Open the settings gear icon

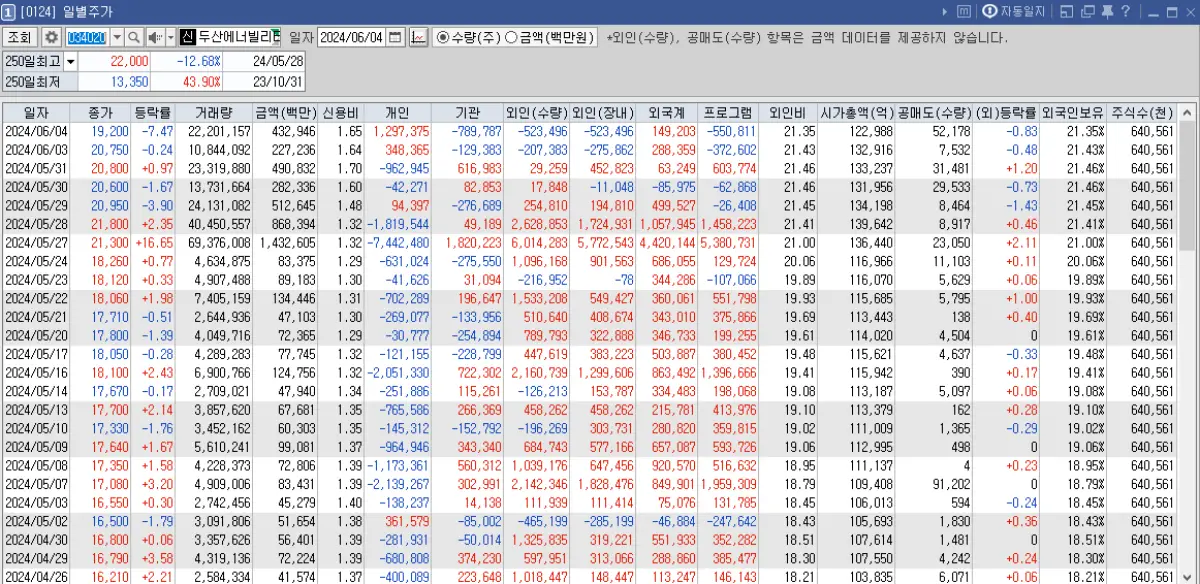[x=50, y=35]
